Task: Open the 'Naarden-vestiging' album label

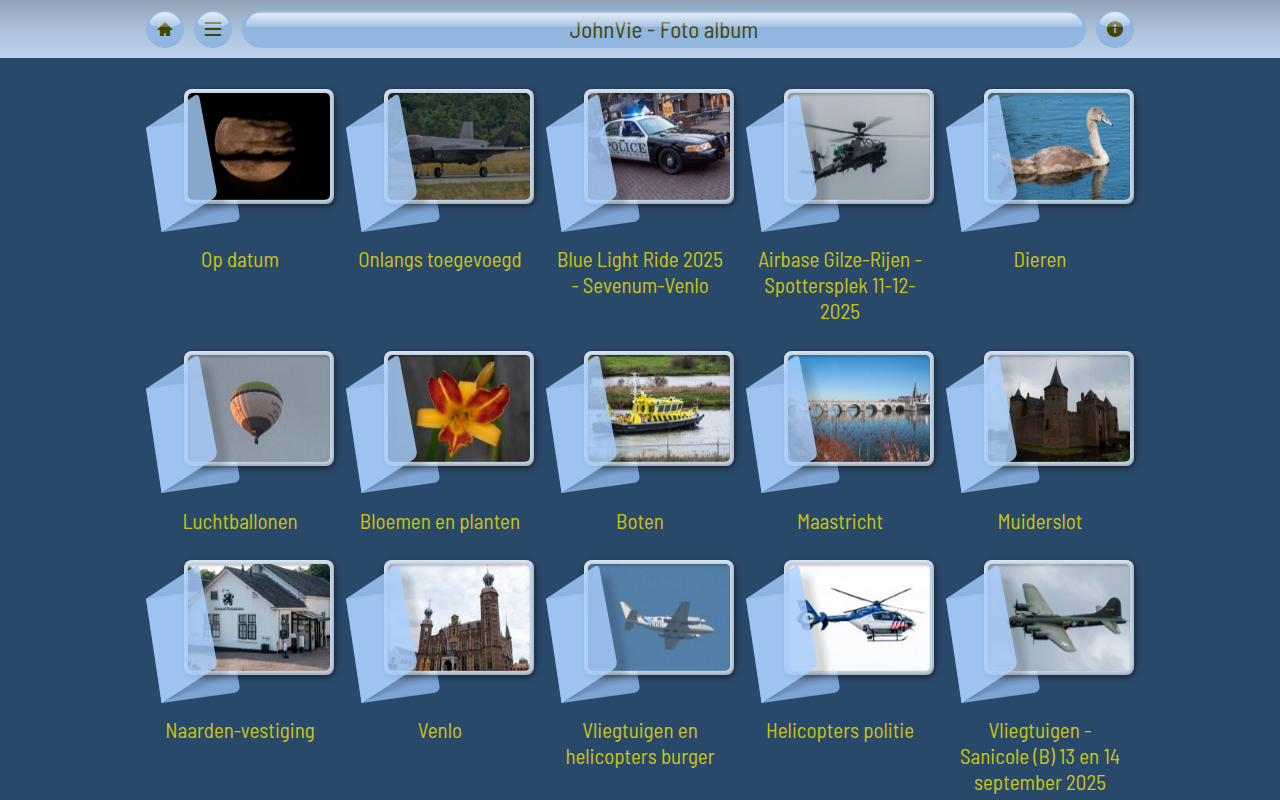Action: [240, 731]
